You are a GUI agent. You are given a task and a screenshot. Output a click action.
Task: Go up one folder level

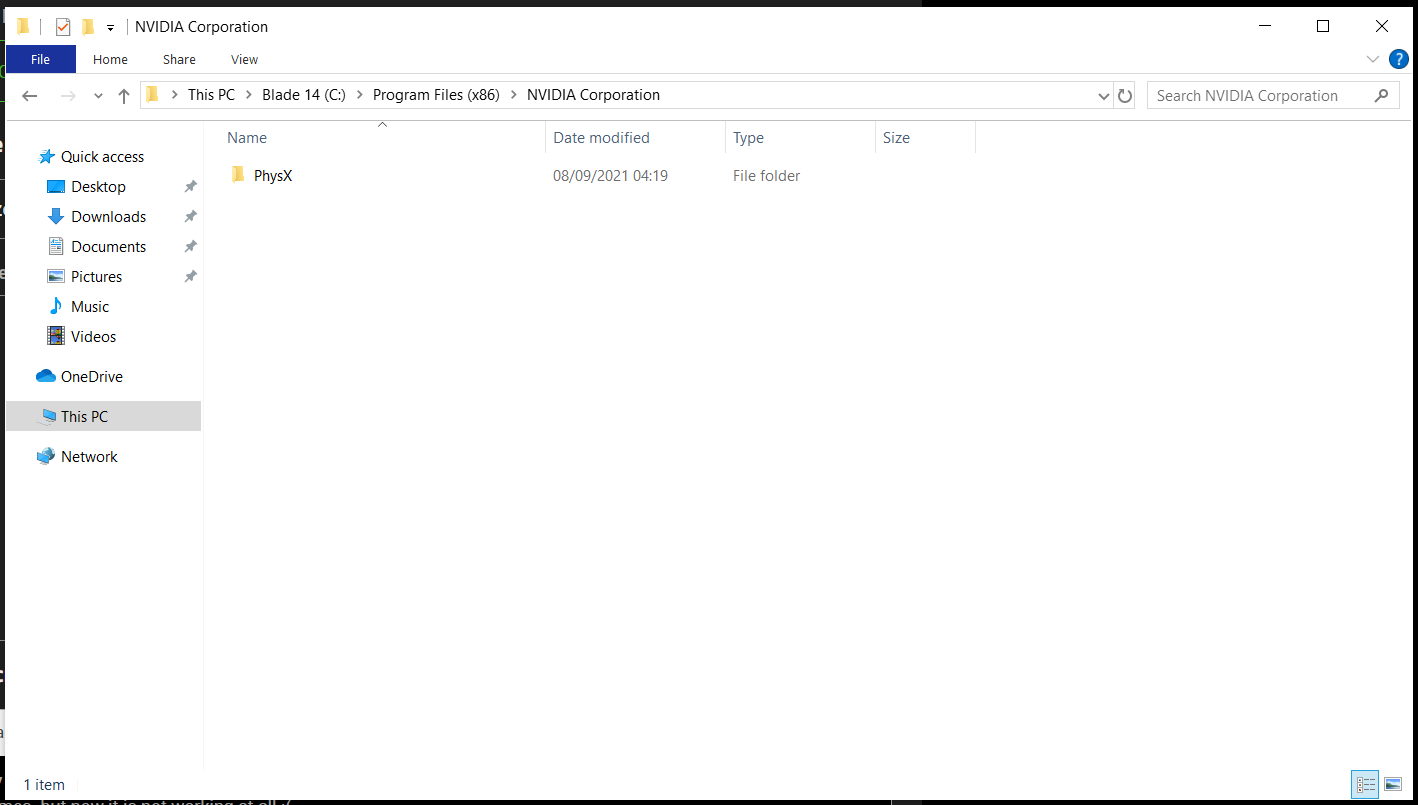coord(124,96)
